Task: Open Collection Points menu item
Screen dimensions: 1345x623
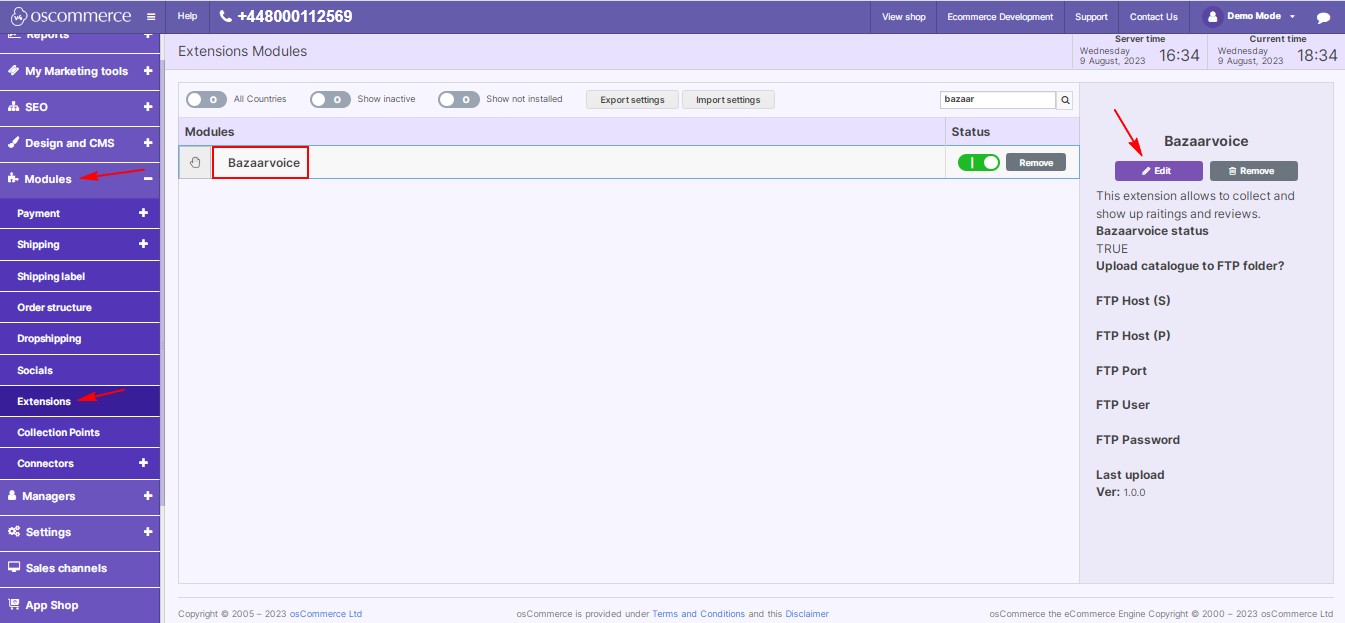Action: [80, 432]
